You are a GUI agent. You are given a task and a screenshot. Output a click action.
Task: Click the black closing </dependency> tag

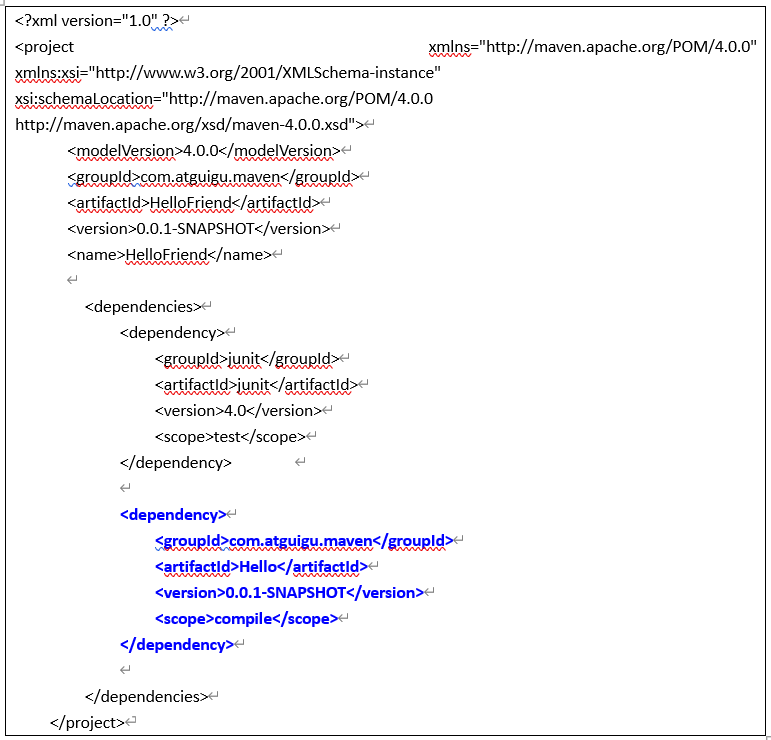[176, 463]
